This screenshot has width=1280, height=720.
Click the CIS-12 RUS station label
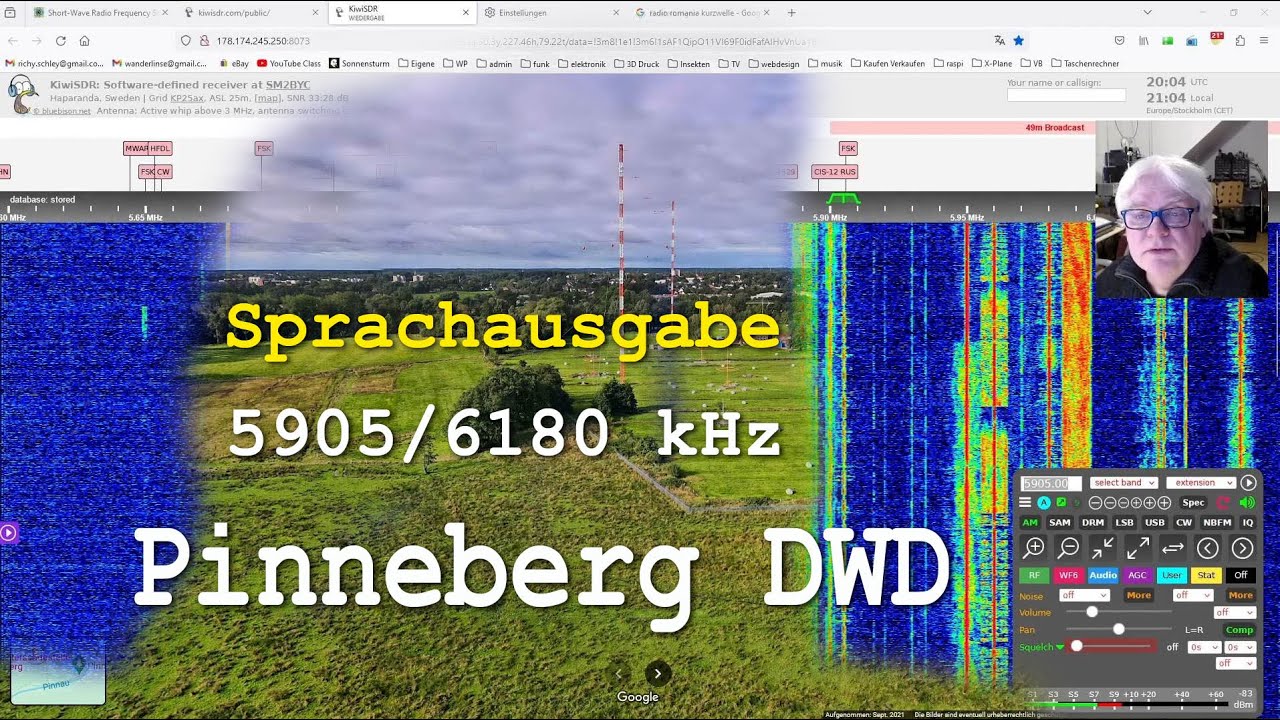tap(835, 172)
